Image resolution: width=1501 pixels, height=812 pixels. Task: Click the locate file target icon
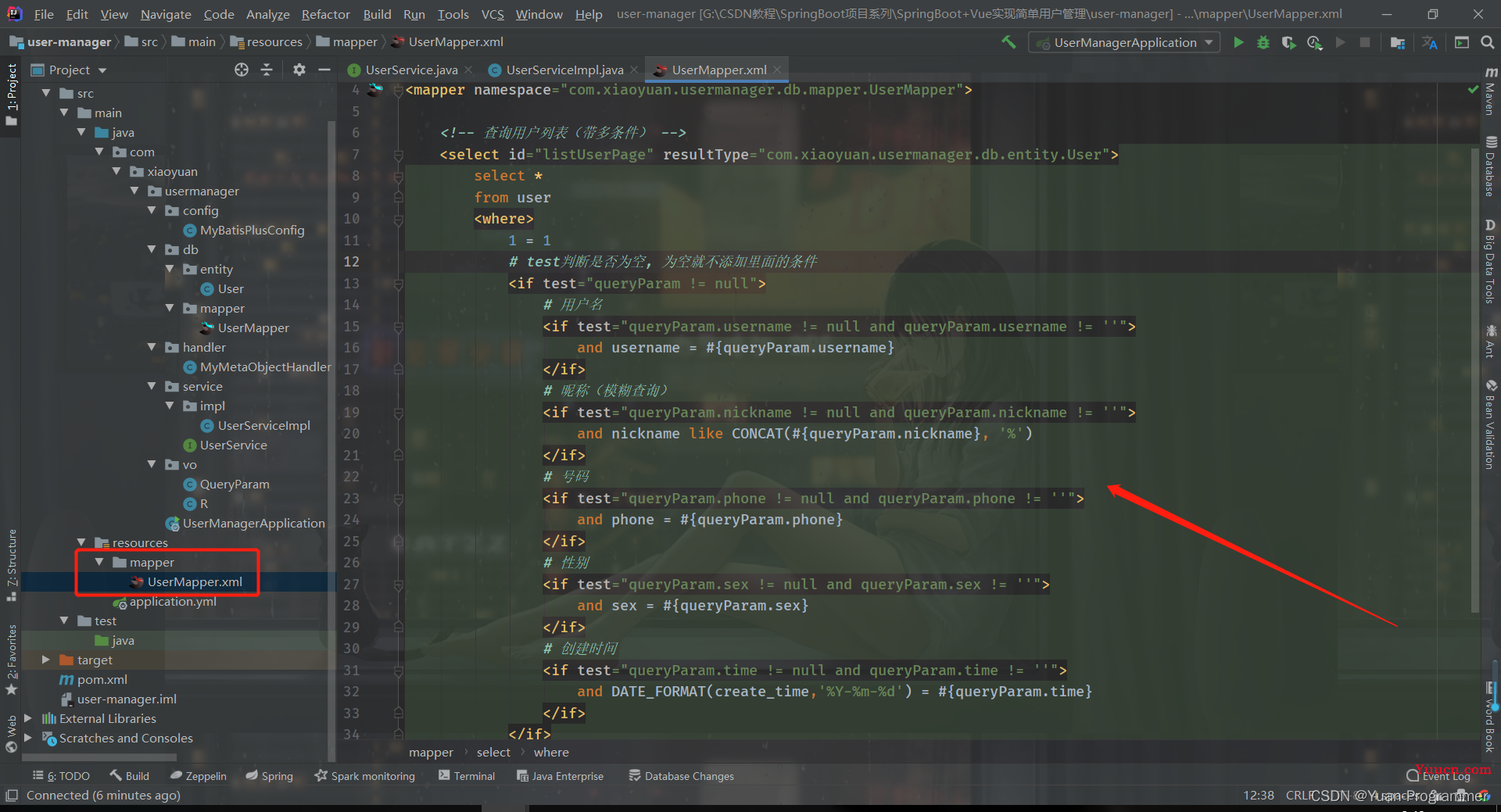242,70
